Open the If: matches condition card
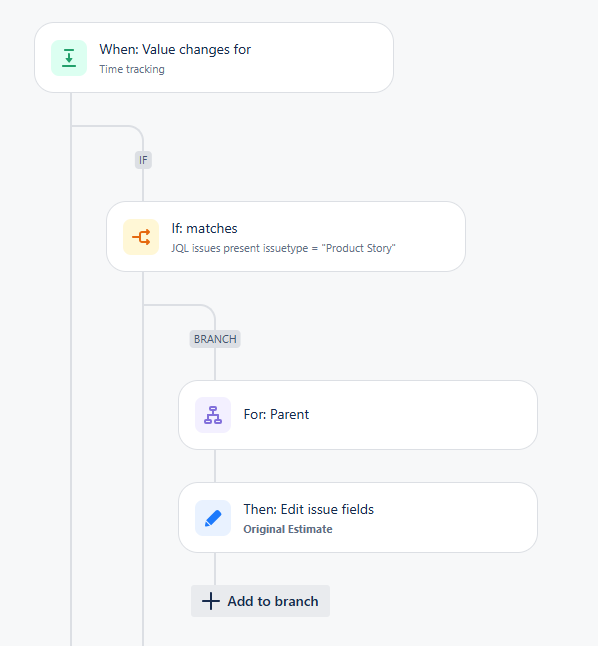The image size is (598, 646). tap(286, 236)
